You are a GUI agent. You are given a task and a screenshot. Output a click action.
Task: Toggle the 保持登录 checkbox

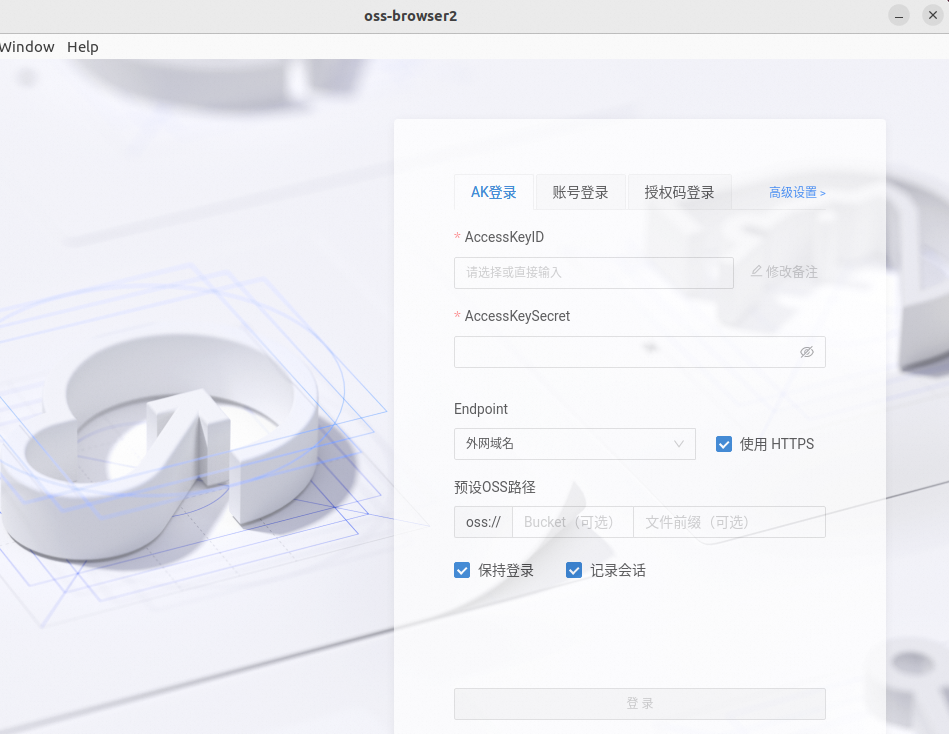click(x=462, y=570)
